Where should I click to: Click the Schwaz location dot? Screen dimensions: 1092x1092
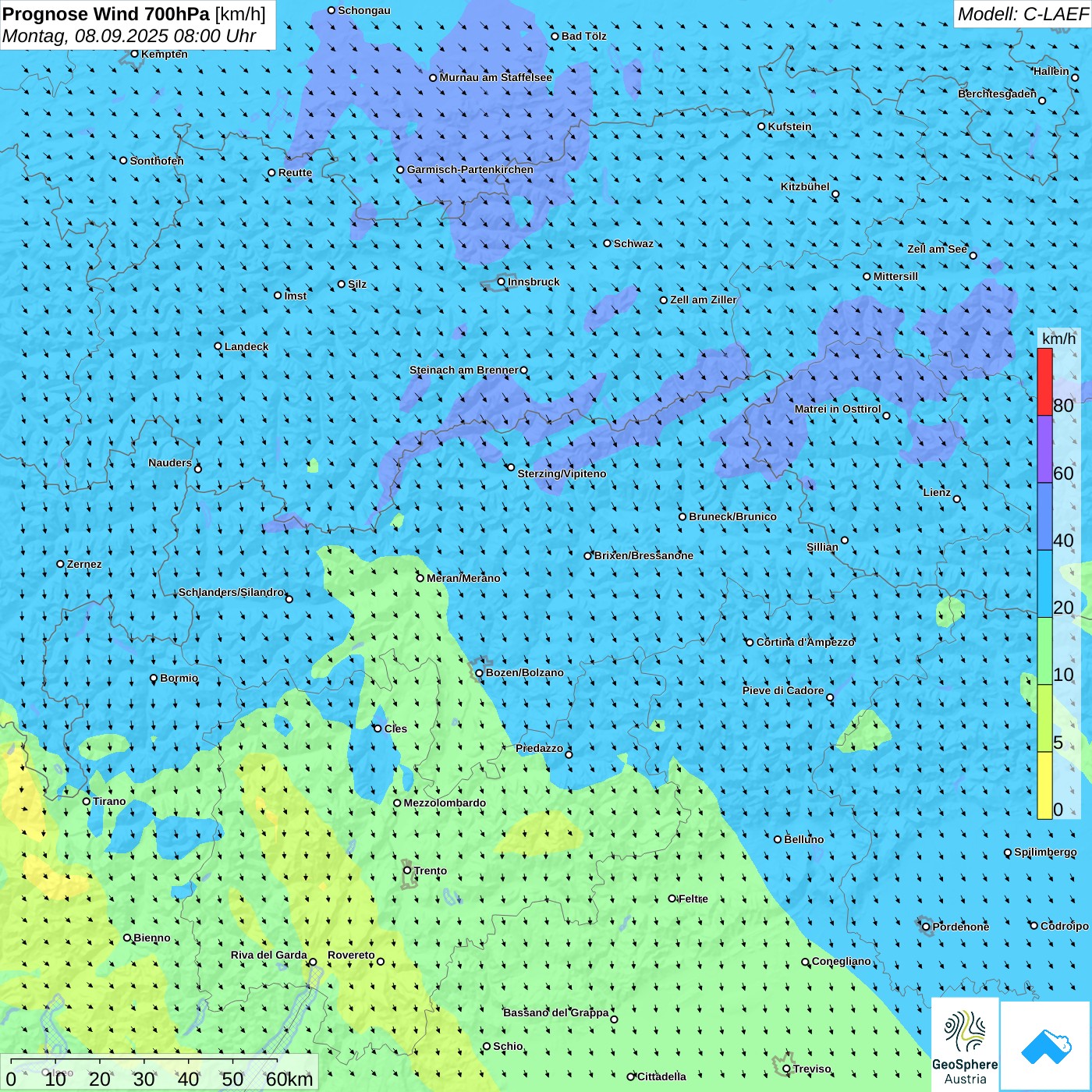(x=608, y=243)
